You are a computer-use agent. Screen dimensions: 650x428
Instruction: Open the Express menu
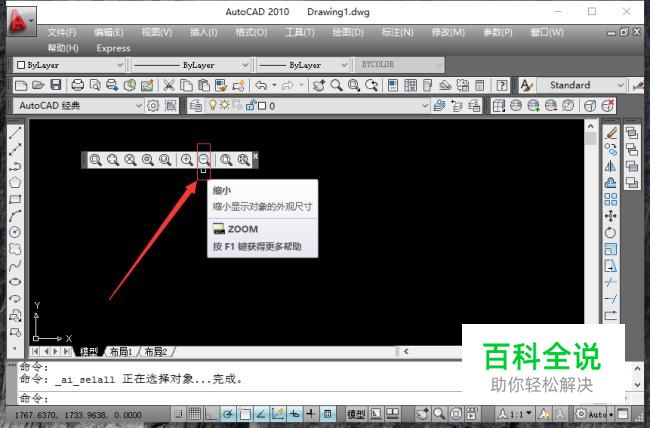(114, 49)
